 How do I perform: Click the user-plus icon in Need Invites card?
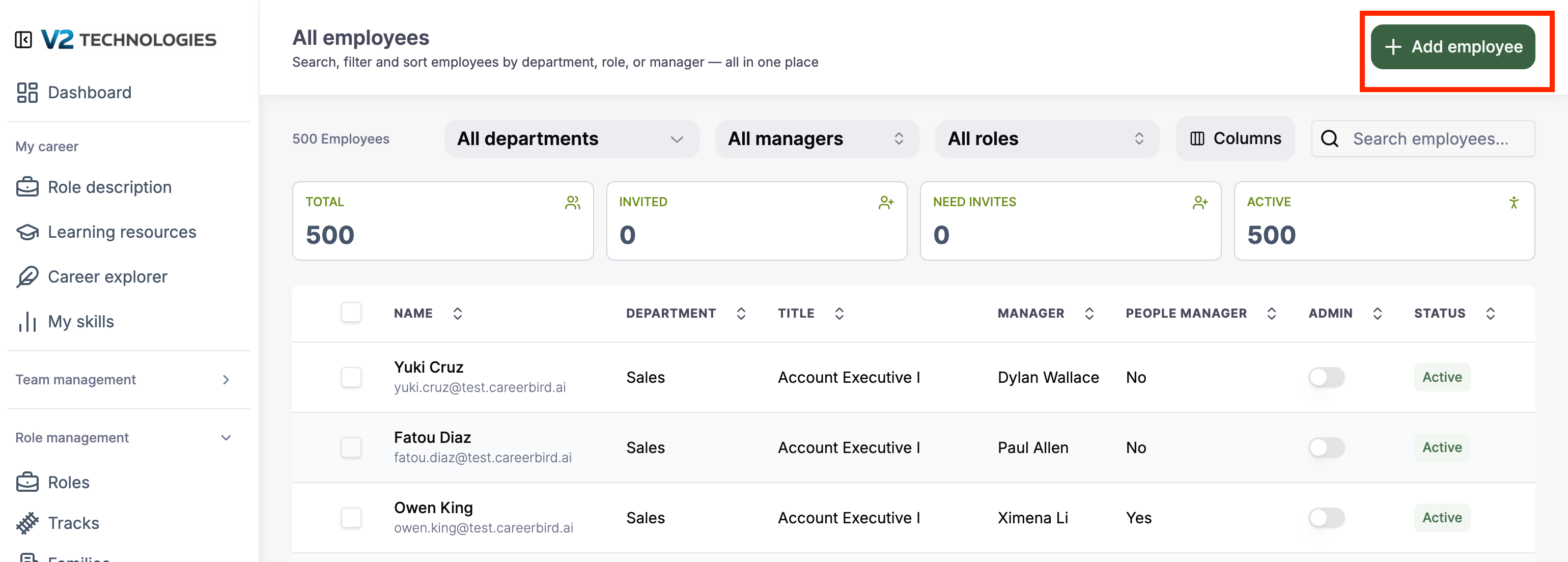pos(1200,203)
